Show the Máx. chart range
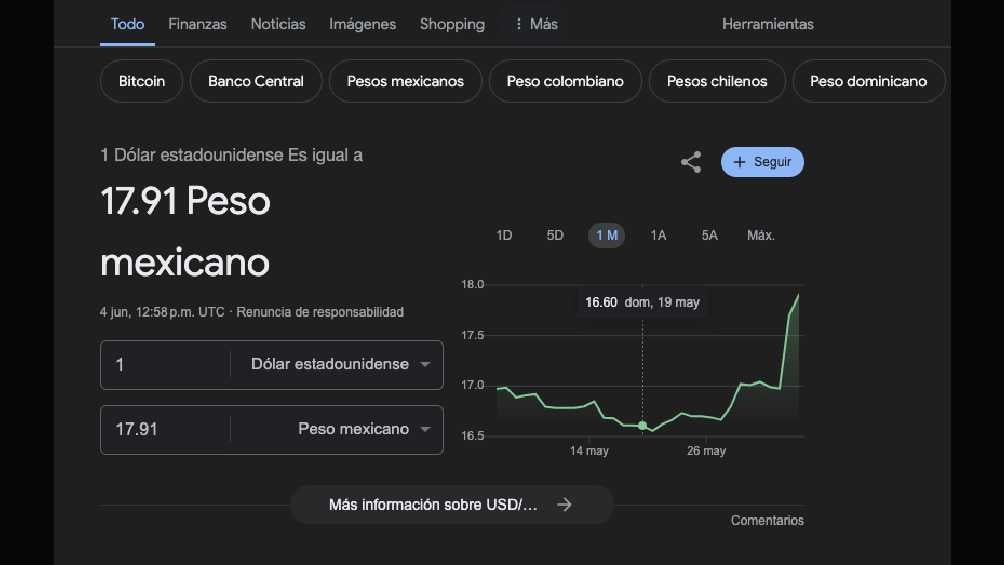The width and height of the screenshot is (1004, 565). 760,235
